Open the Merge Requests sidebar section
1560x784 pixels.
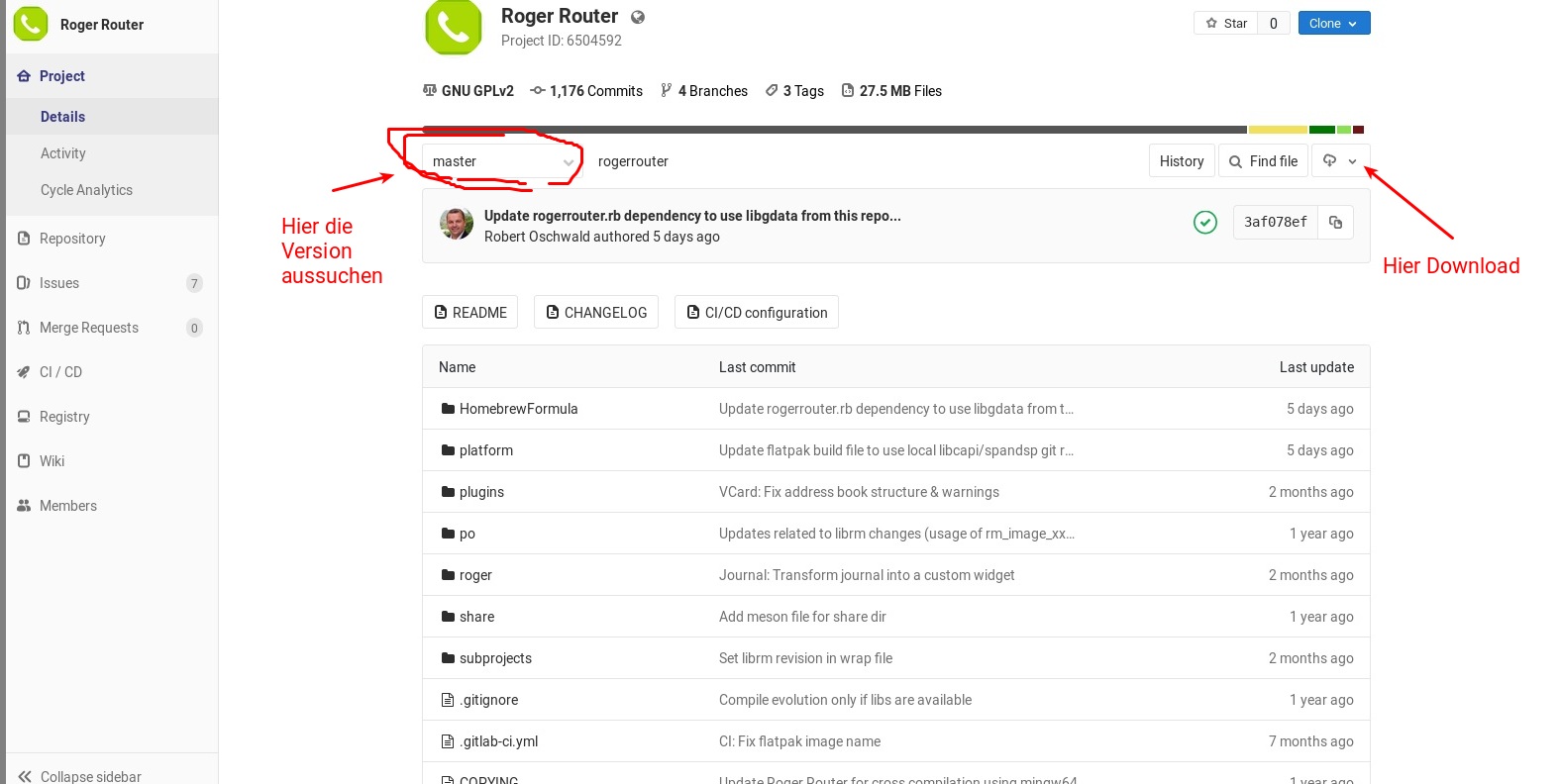[x=111, y=328]
